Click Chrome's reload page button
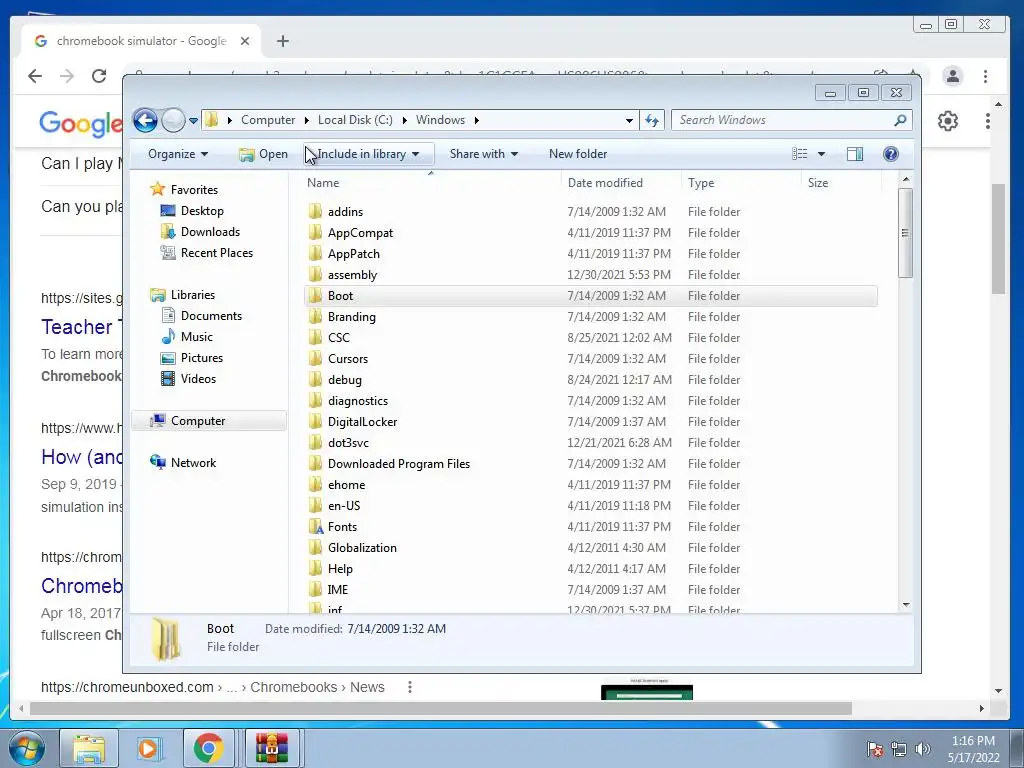Screen dimensions: 1024x768 99,76
